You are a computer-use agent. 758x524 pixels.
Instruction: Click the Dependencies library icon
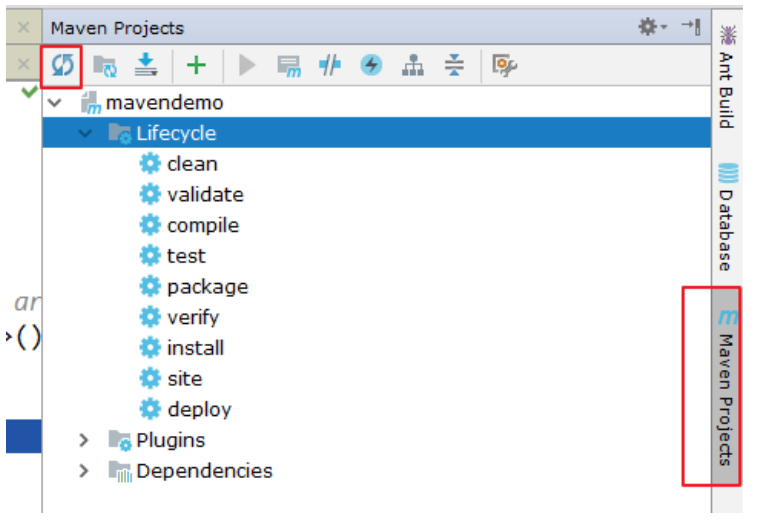tap(119, 471)
